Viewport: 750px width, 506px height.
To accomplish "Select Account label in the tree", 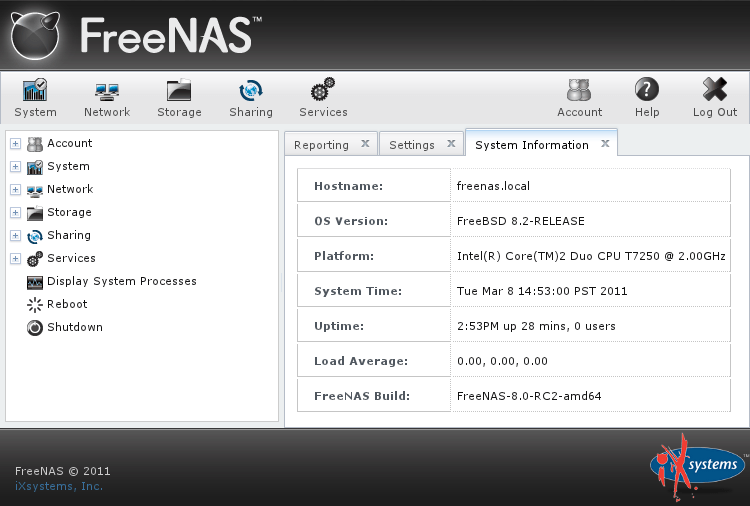I will tap(69, 143).
